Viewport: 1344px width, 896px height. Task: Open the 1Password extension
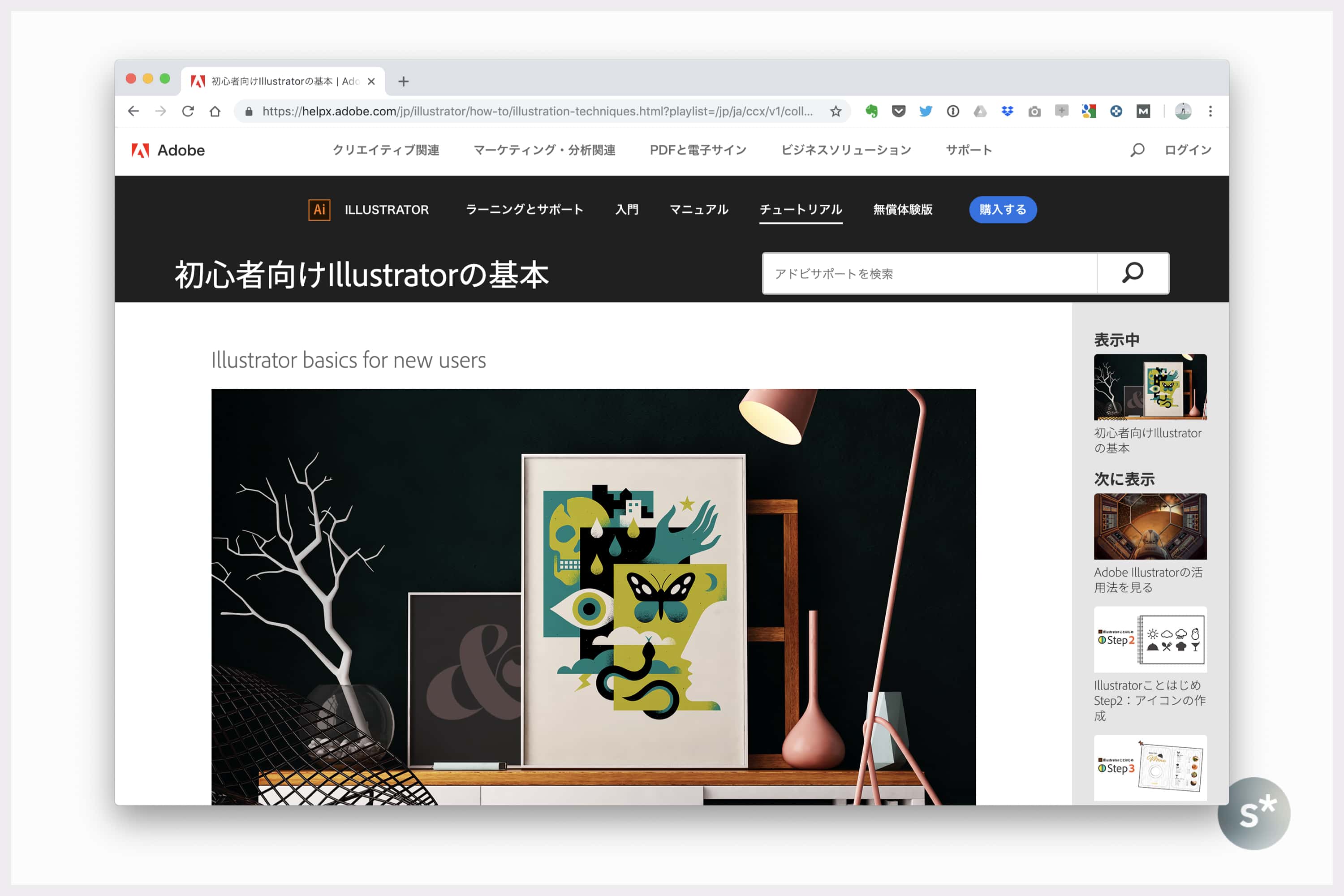click(x=952, y=112)
